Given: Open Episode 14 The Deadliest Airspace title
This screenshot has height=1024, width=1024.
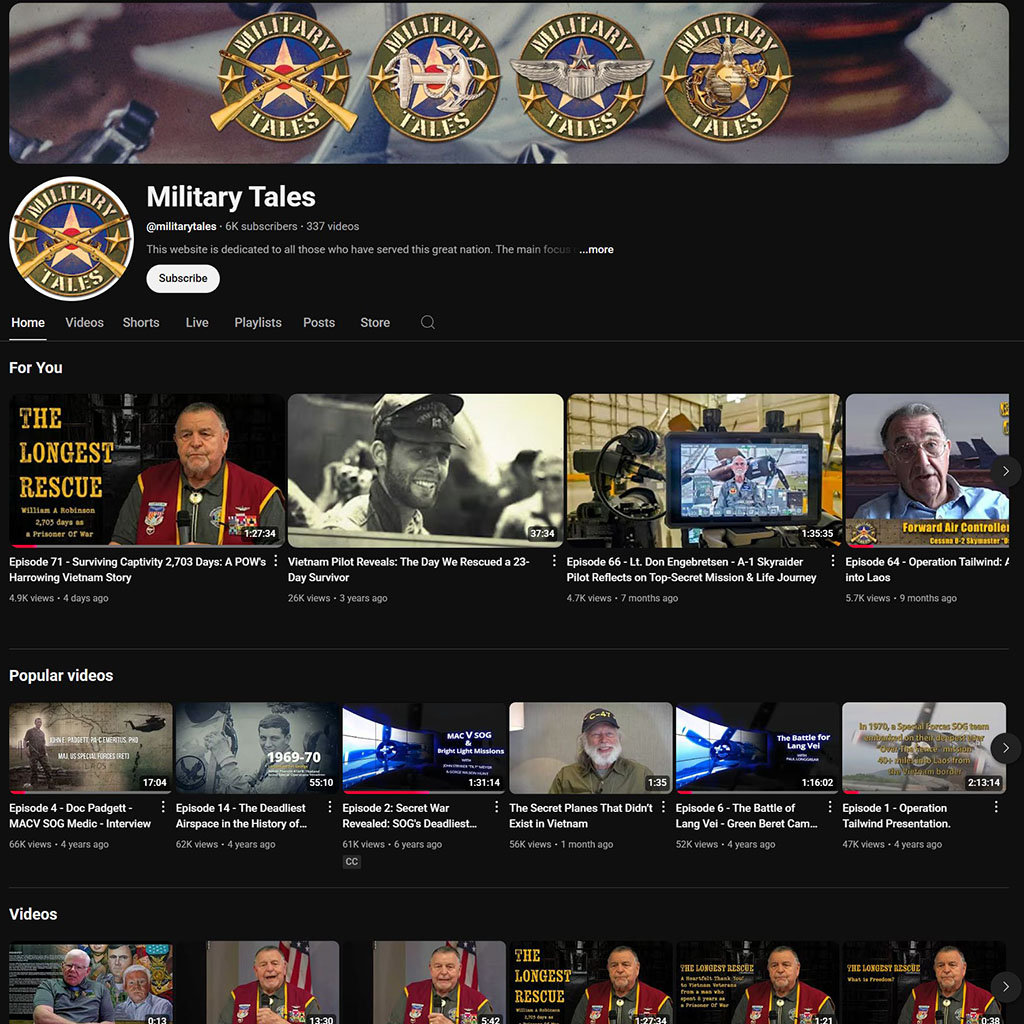Looking at the screenshot, I should pos(242,816).
